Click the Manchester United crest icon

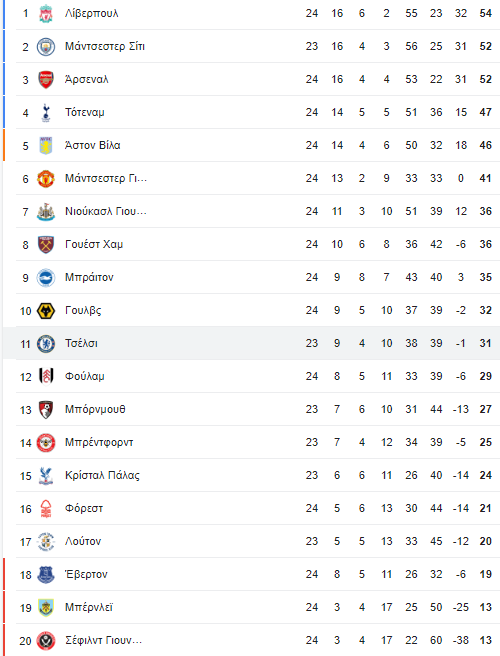46,179
